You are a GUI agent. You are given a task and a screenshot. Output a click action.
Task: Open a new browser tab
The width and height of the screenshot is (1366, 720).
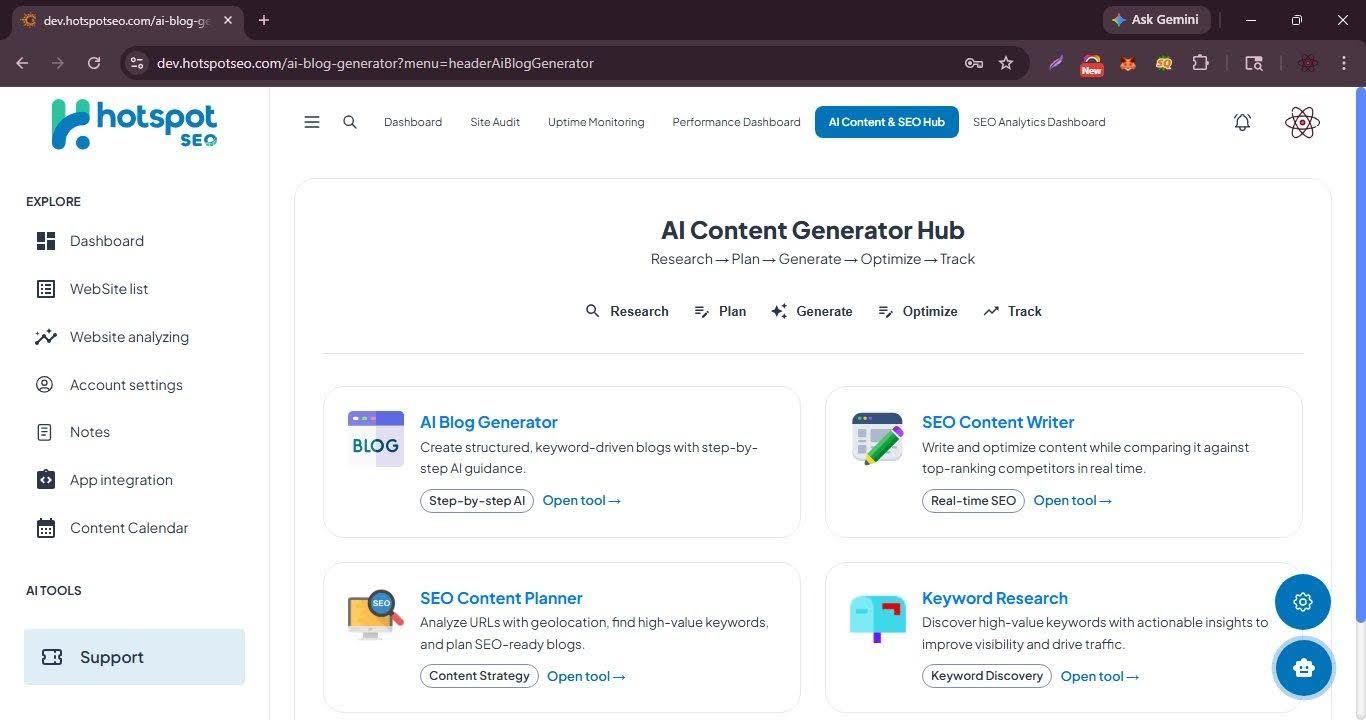pyautogui.click(x=264, y=20)
